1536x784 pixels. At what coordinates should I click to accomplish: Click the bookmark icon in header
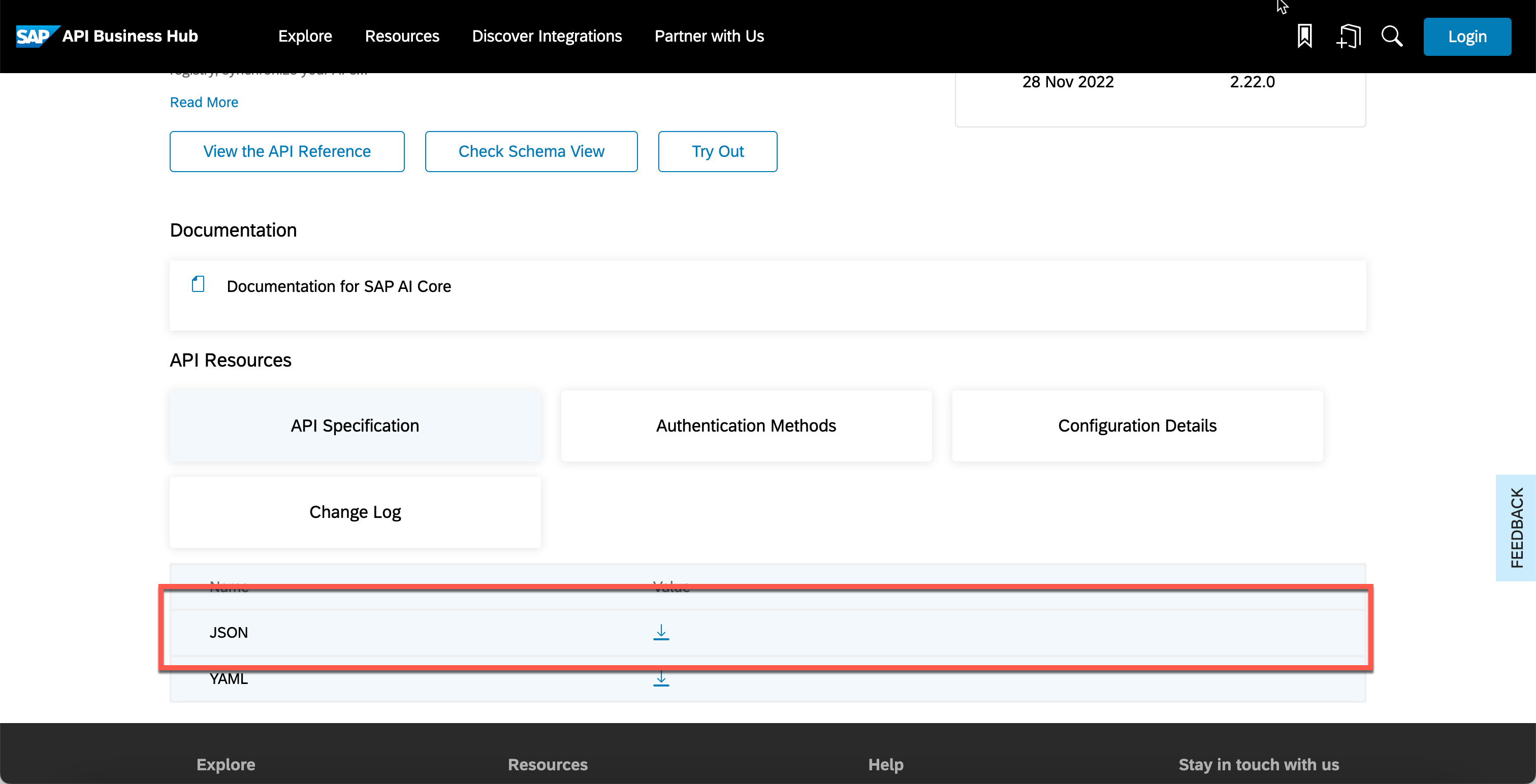point(1304,37)
